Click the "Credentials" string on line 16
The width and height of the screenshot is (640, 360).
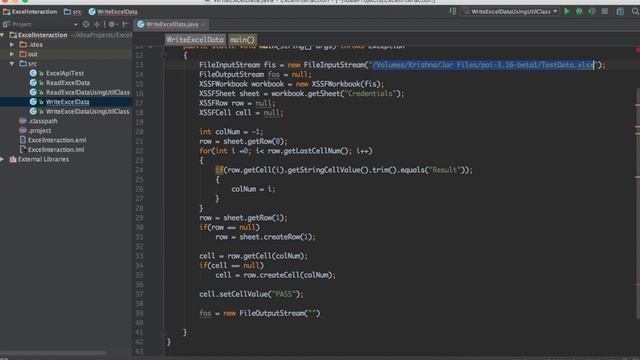370,93
